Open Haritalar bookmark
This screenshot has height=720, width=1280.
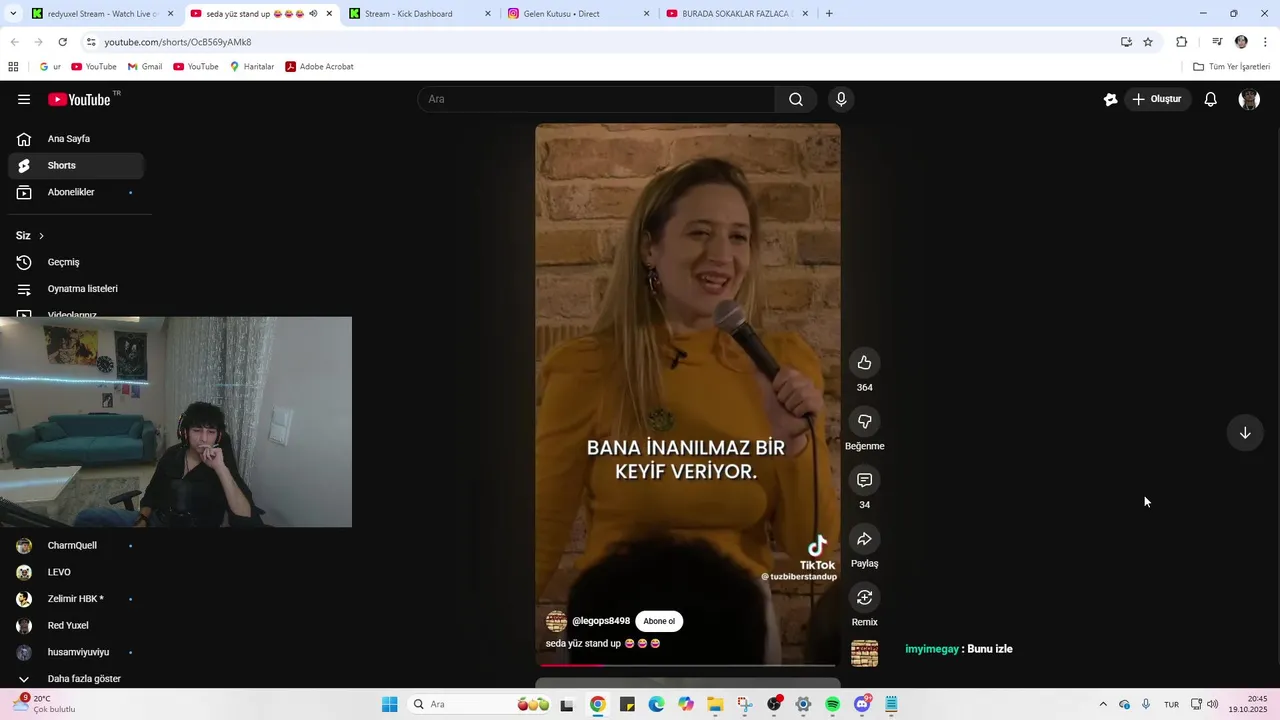coord(251,67)
